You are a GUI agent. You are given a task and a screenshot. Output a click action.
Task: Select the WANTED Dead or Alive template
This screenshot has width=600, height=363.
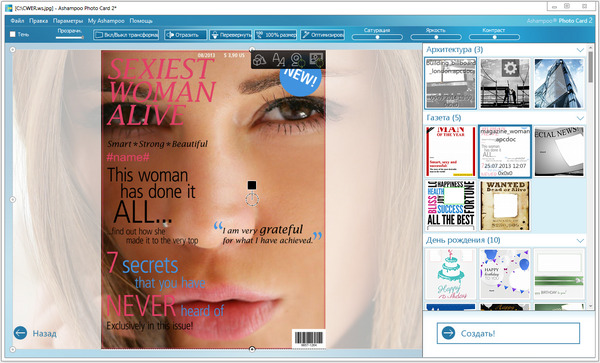pos(505,205)
